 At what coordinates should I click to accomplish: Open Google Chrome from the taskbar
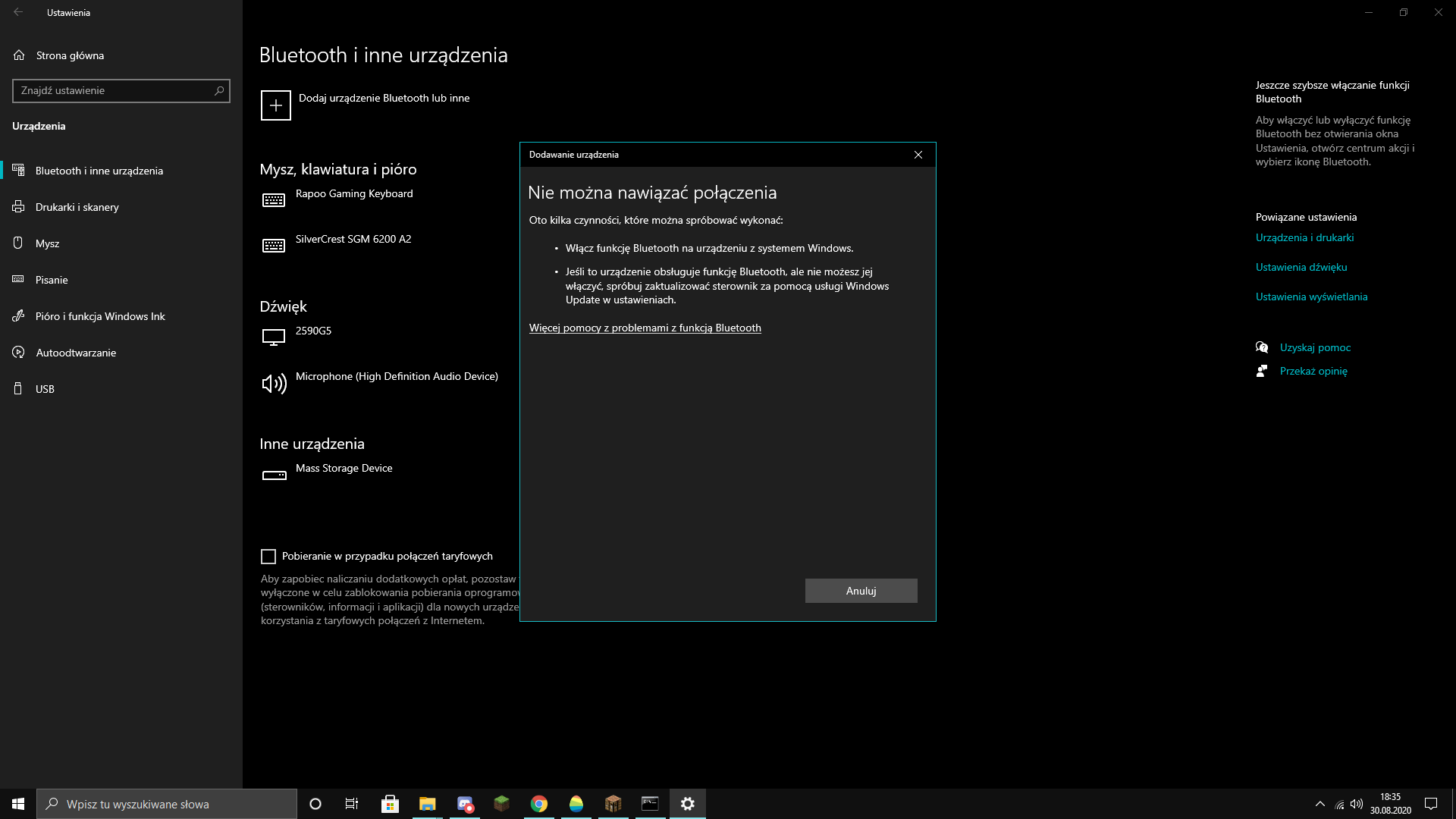click(x=539, y=804)
